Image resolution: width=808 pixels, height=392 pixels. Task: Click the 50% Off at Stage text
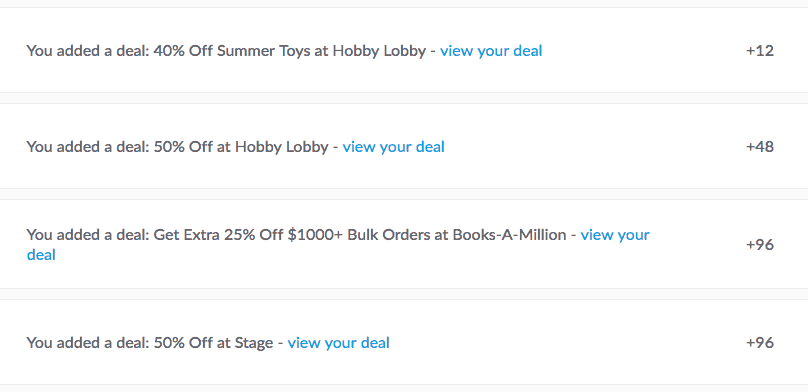(213, 343)
